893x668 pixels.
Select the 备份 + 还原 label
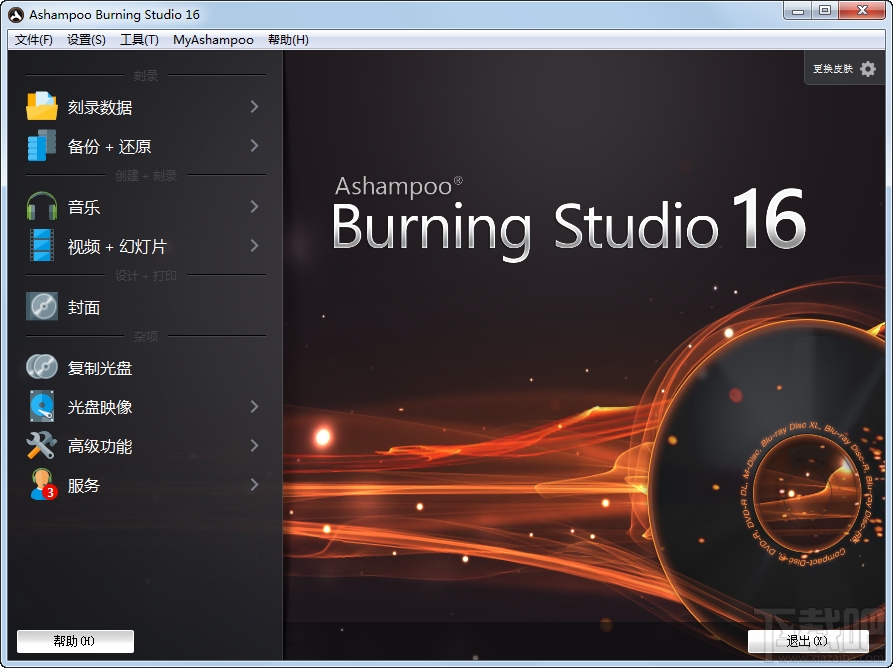[x=109, y=146]
